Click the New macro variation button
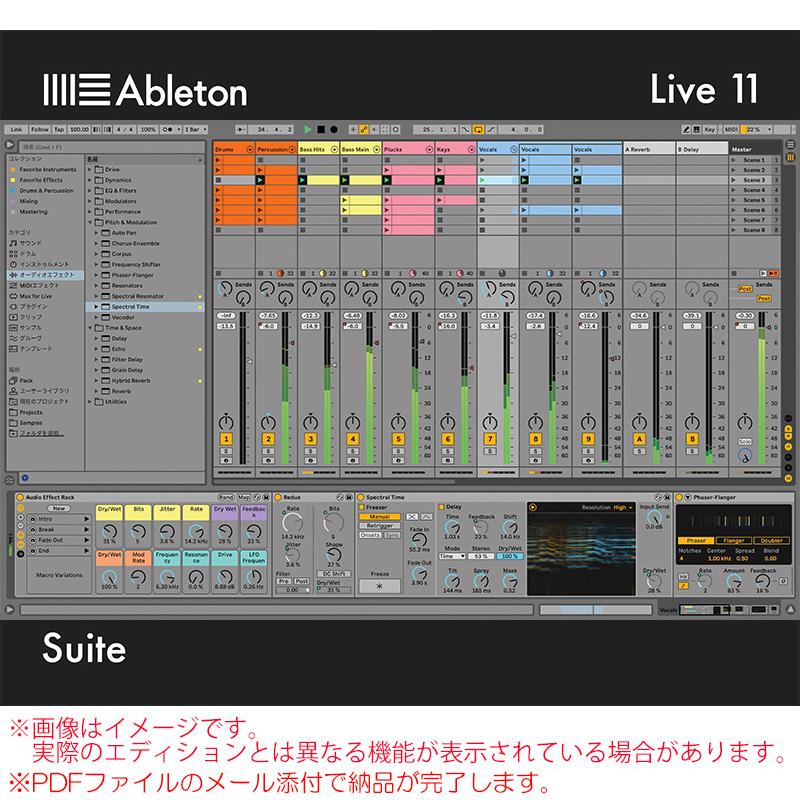 [x=59, y=508]
